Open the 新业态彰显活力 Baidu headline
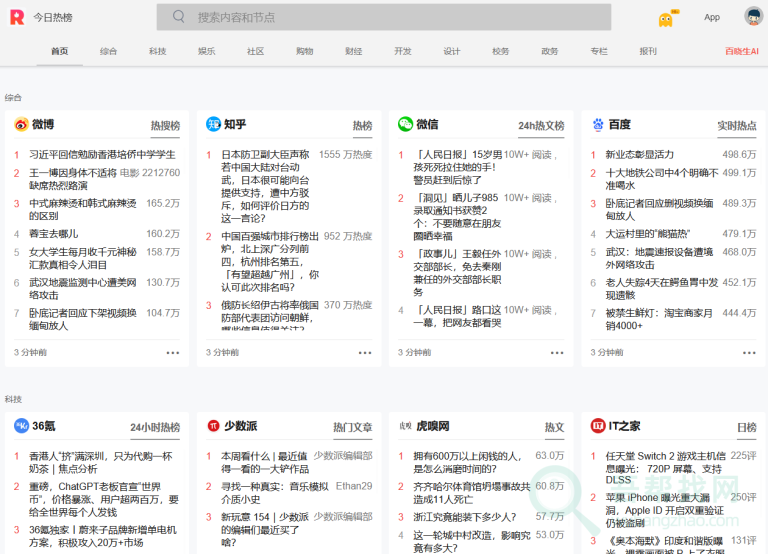 (639, 155)
